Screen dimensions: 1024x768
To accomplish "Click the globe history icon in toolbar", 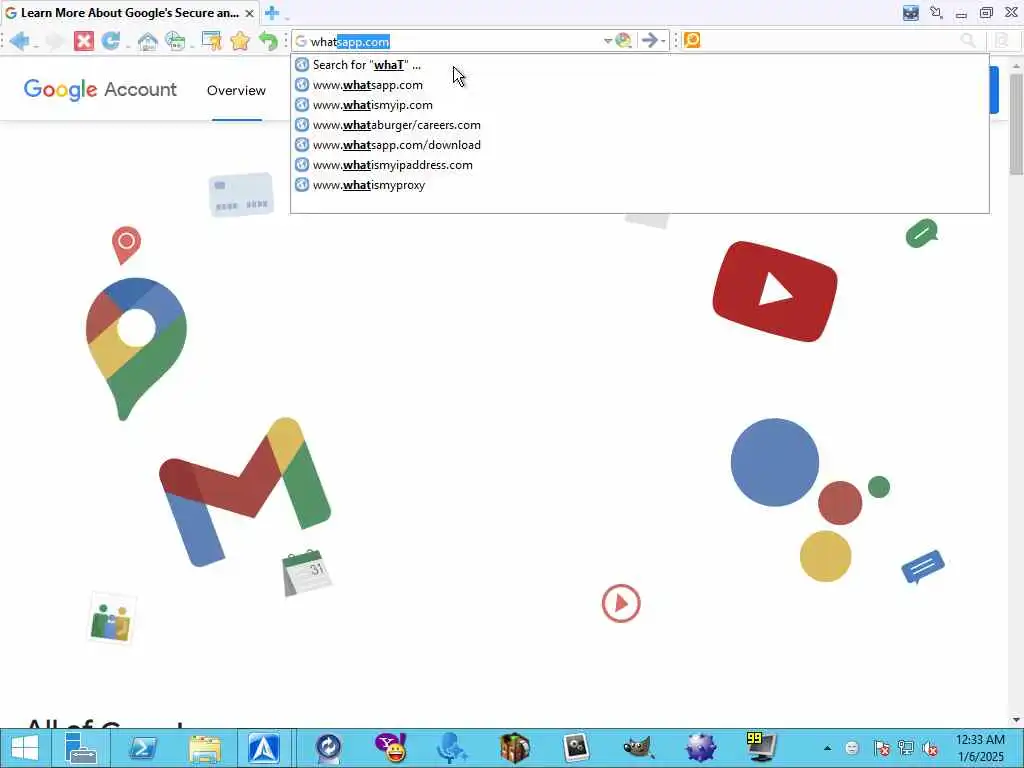I will pos(175,41).
